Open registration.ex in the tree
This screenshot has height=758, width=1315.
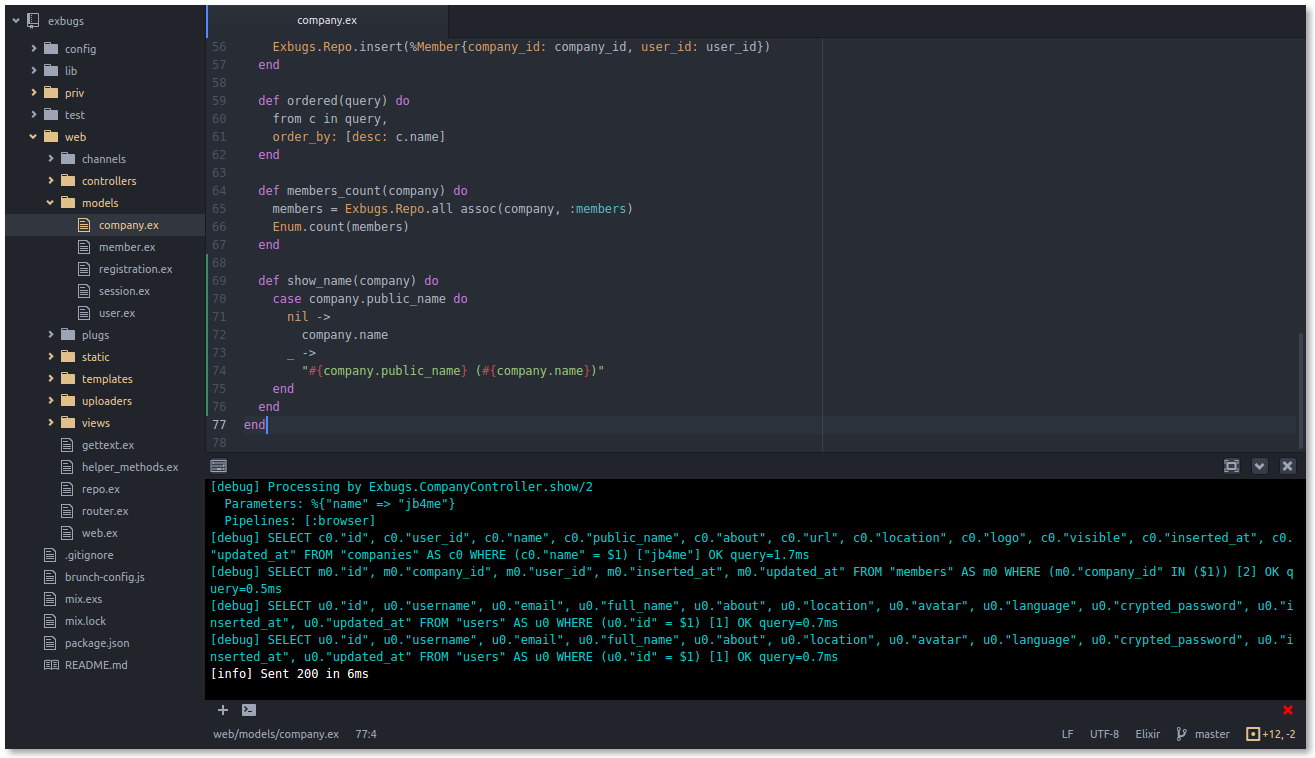coord(136,269)
